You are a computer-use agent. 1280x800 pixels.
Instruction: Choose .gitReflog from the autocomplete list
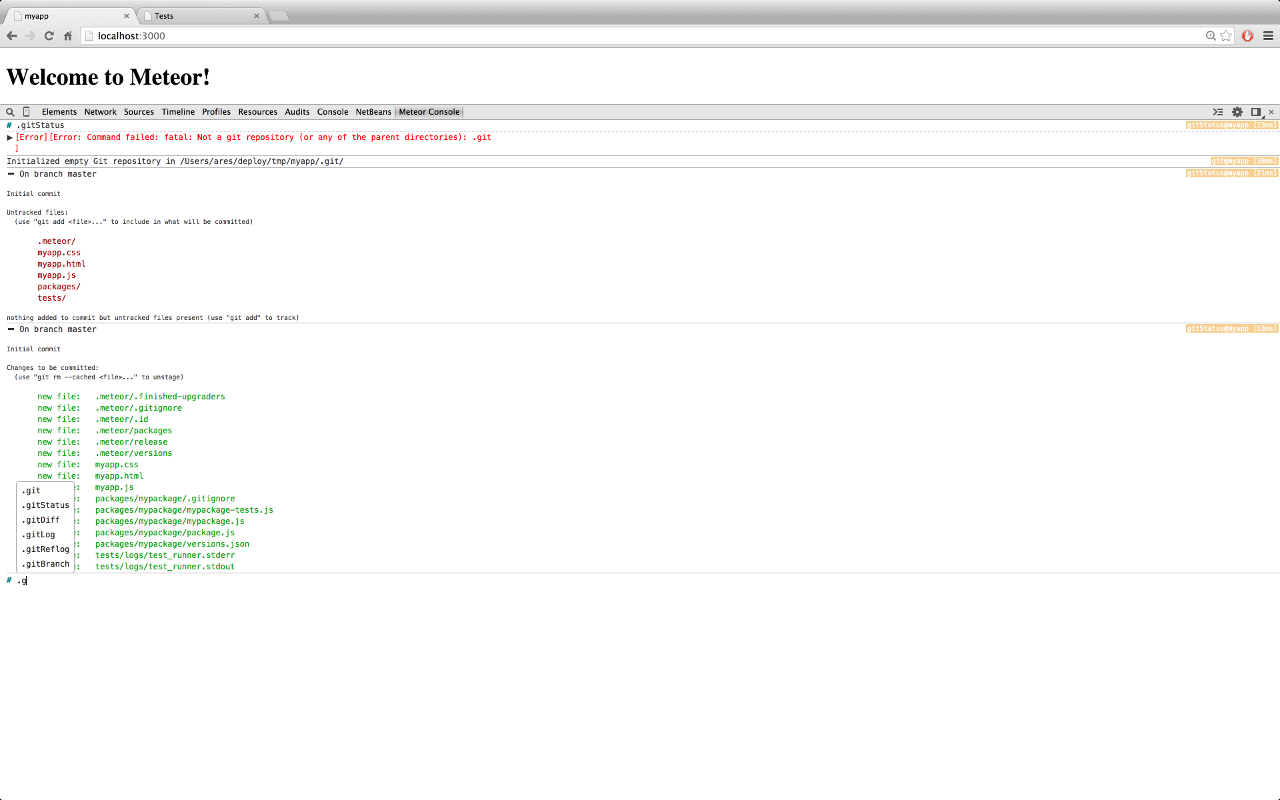[45, 549]
